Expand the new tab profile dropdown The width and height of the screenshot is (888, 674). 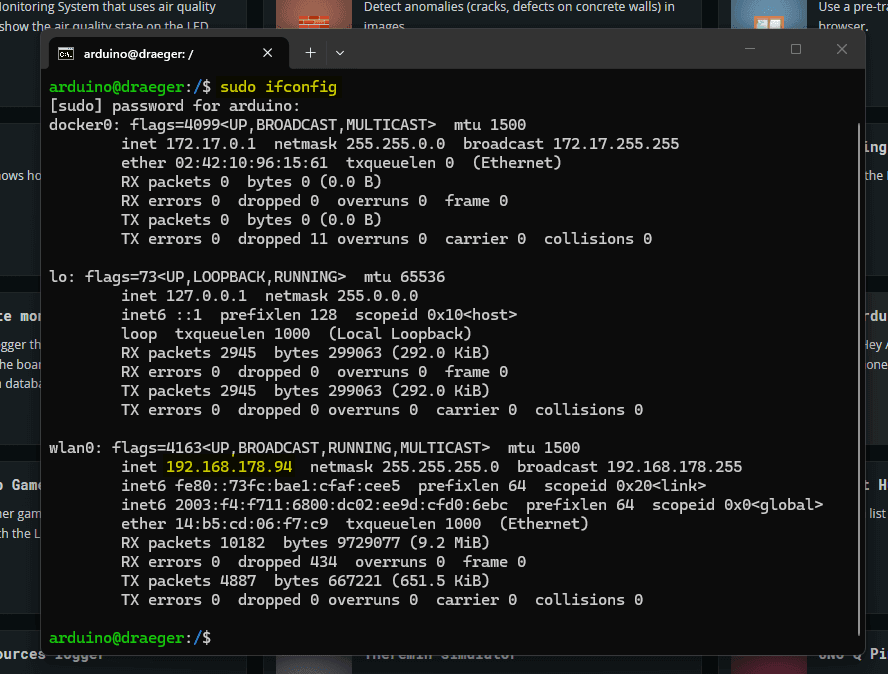coord(340,52)
